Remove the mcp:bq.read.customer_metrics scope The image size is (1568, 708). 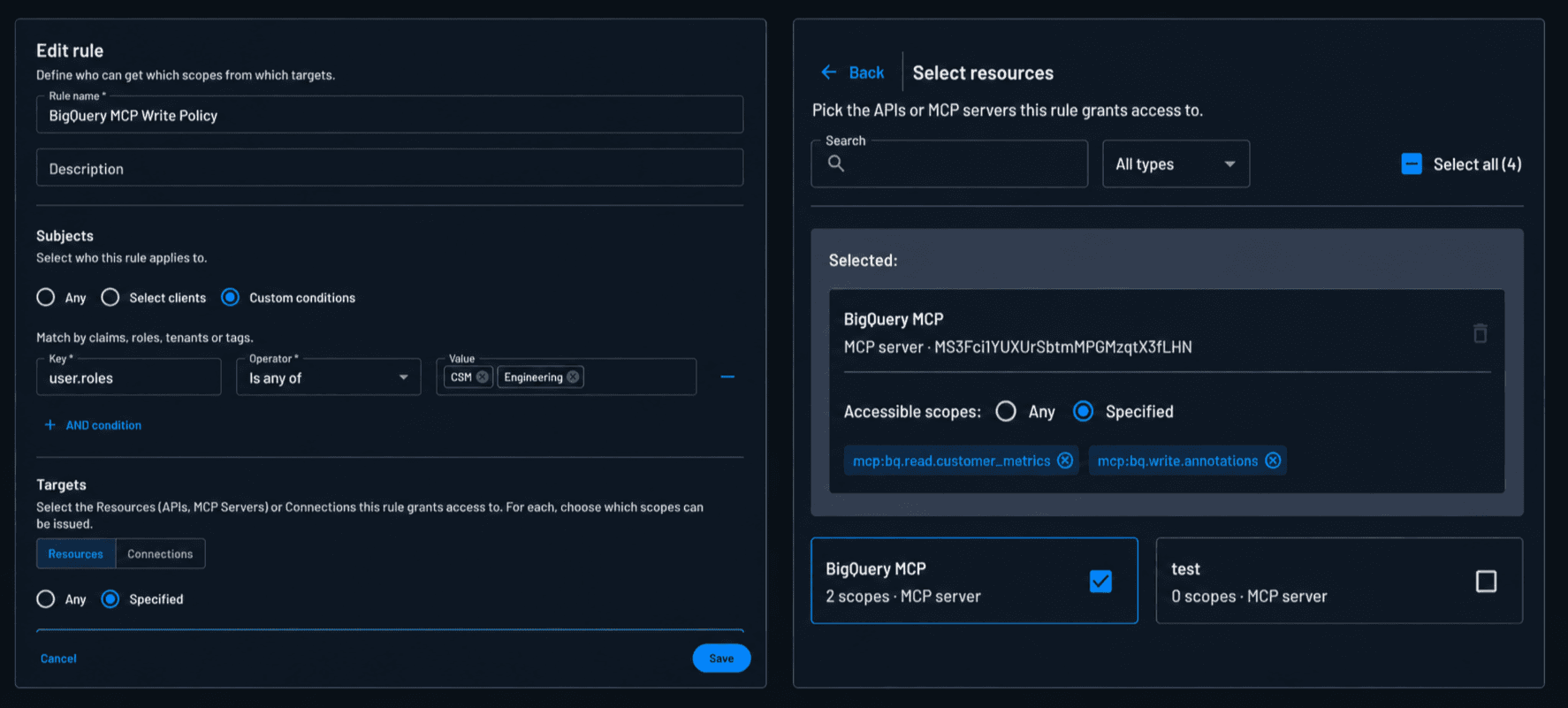(x=1065, y=461)
